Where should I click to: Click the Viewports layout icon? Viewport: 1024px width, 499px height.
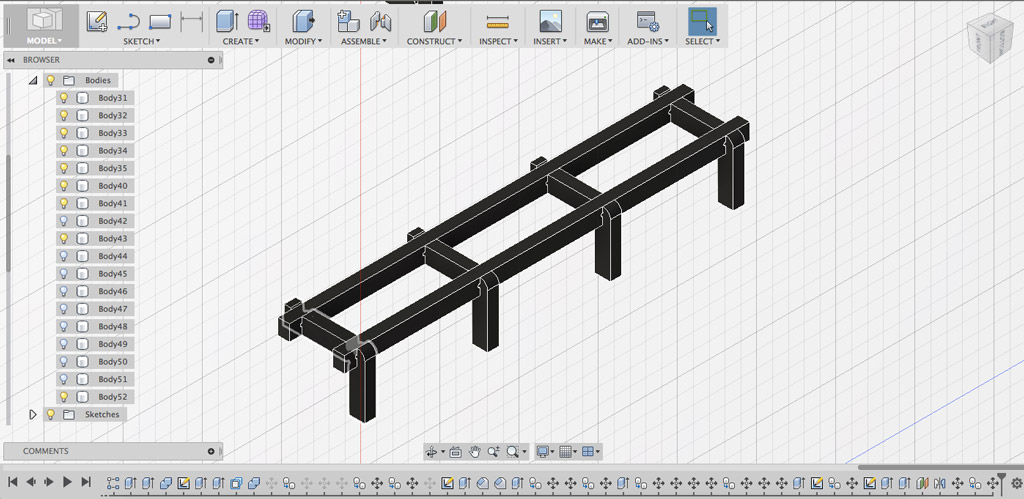(x=588, y=451)
